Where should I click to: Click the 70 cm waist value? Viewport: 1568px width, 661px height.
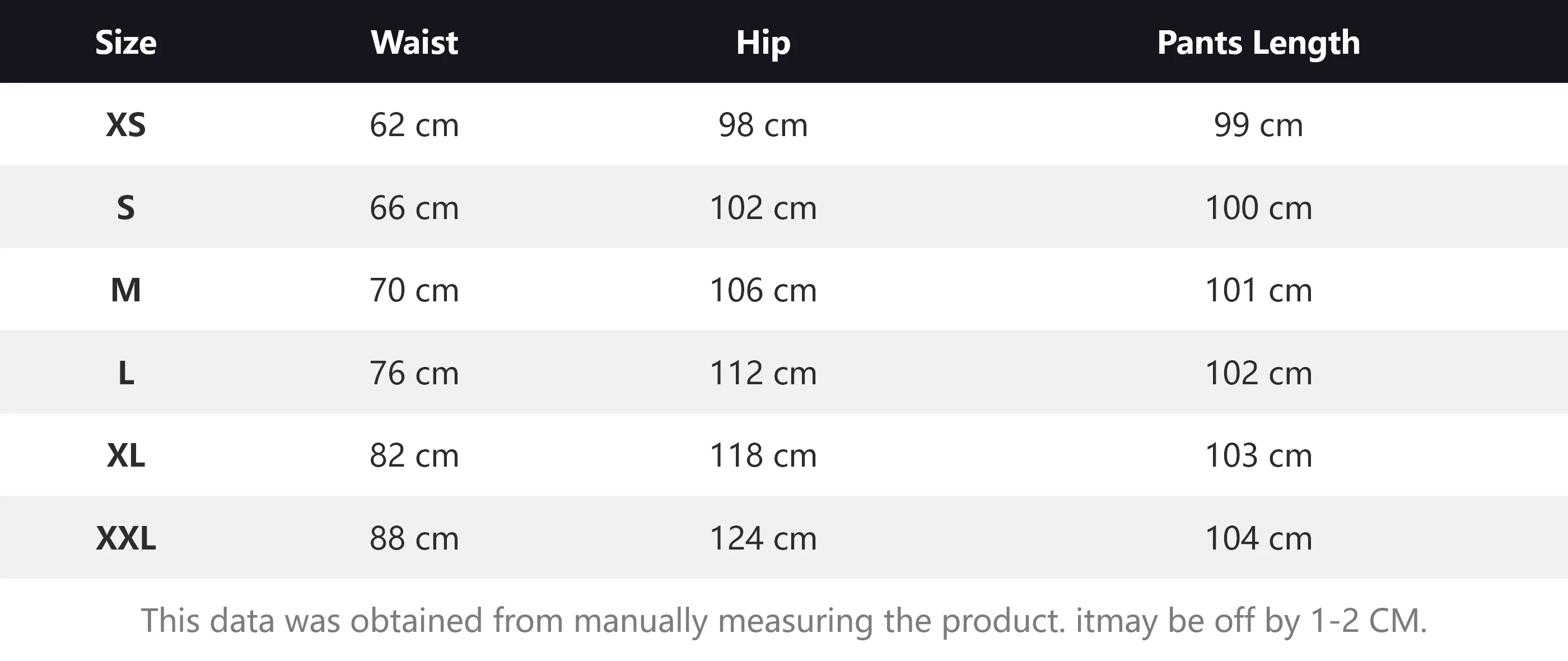pos(414,290)
